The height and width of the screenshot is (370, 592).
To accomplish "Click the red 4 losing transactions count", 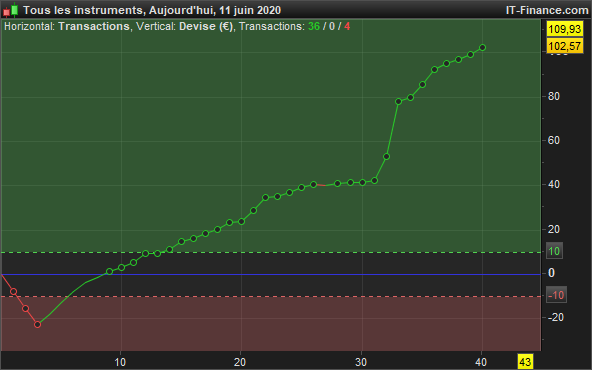I will (x=347, y=26).
